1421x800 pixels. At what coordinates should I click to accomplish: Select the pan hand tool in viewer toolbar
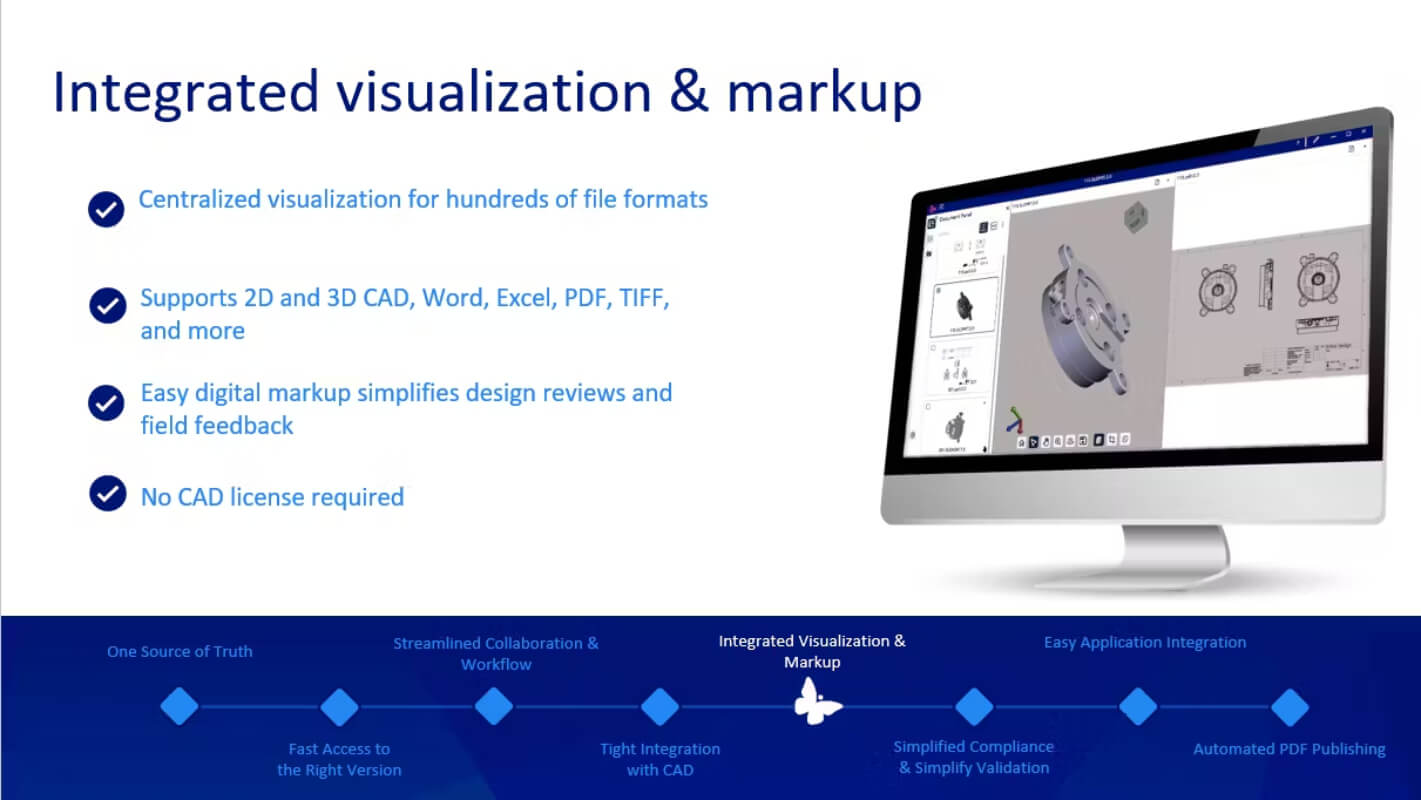1046,441
